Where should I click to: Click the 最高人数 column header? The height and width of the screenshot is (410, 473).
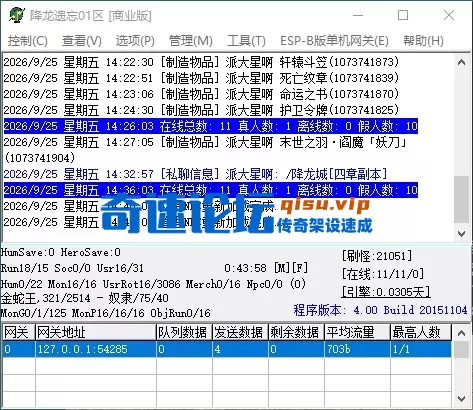click(x=421, y=332)
